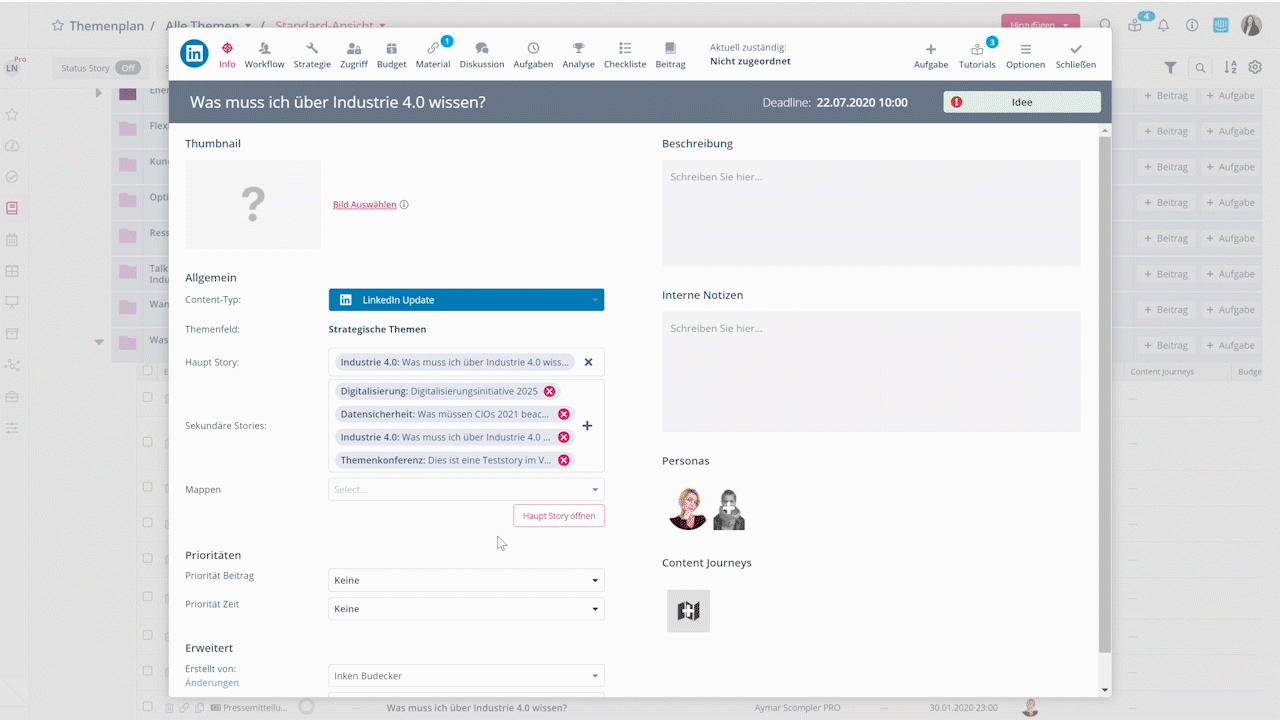Open the Diskussion chat icon

[x=481, y=49]
